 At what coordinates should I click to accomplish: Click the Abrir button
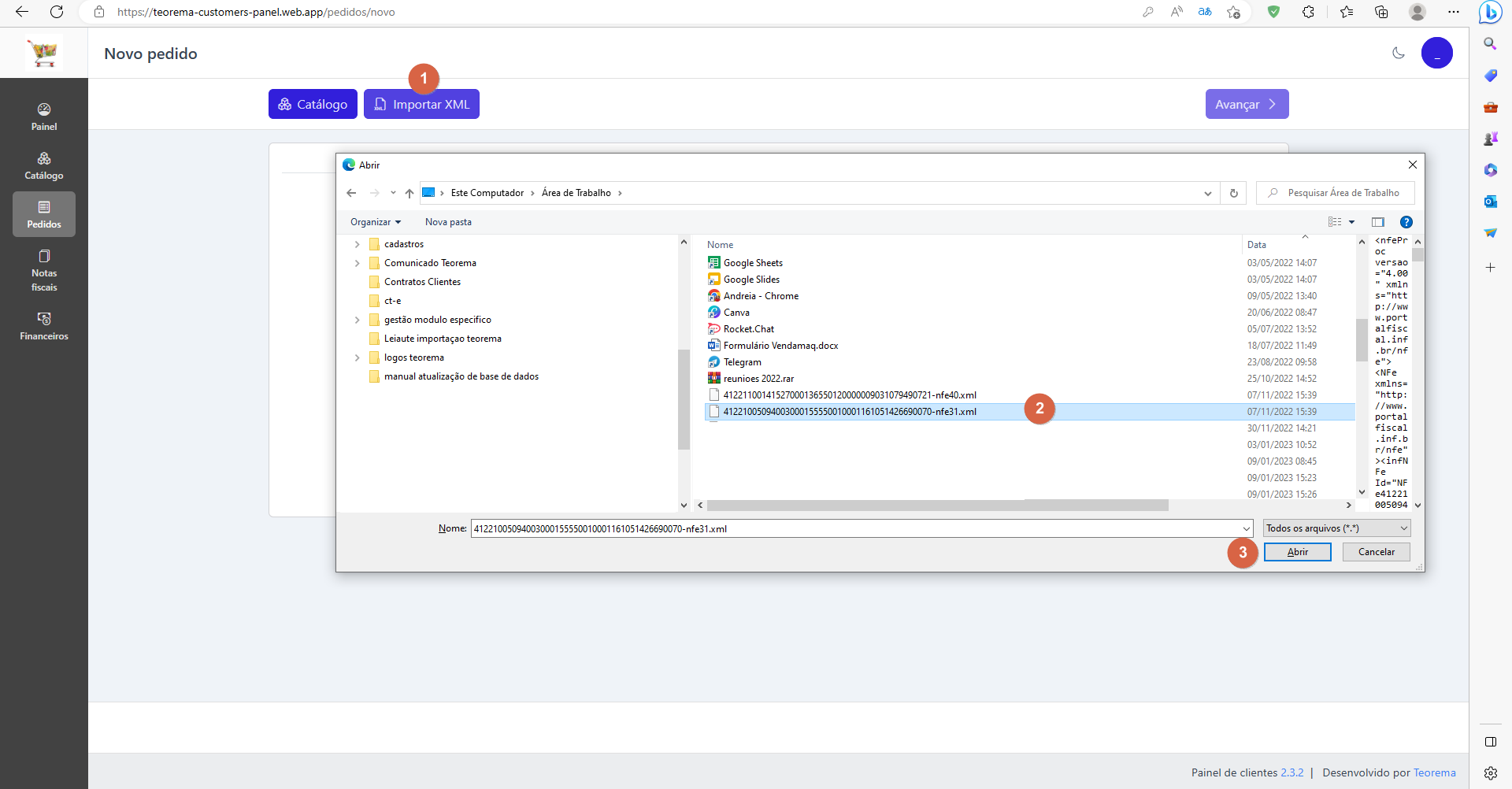point(1297,552)
